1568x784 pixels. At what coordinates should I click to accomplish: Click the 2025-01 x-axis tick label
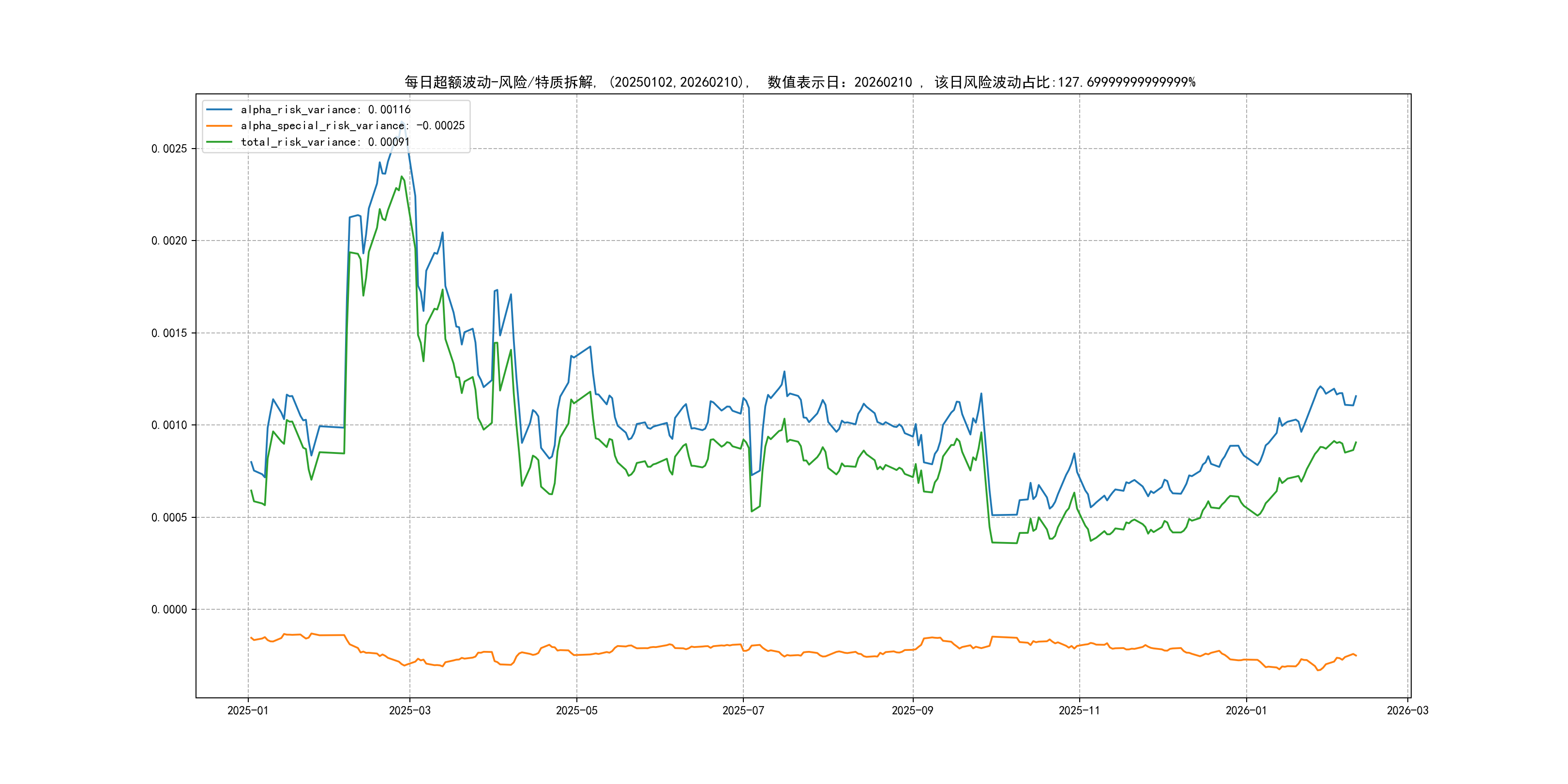pyautogui.click(x=248, y=710)
